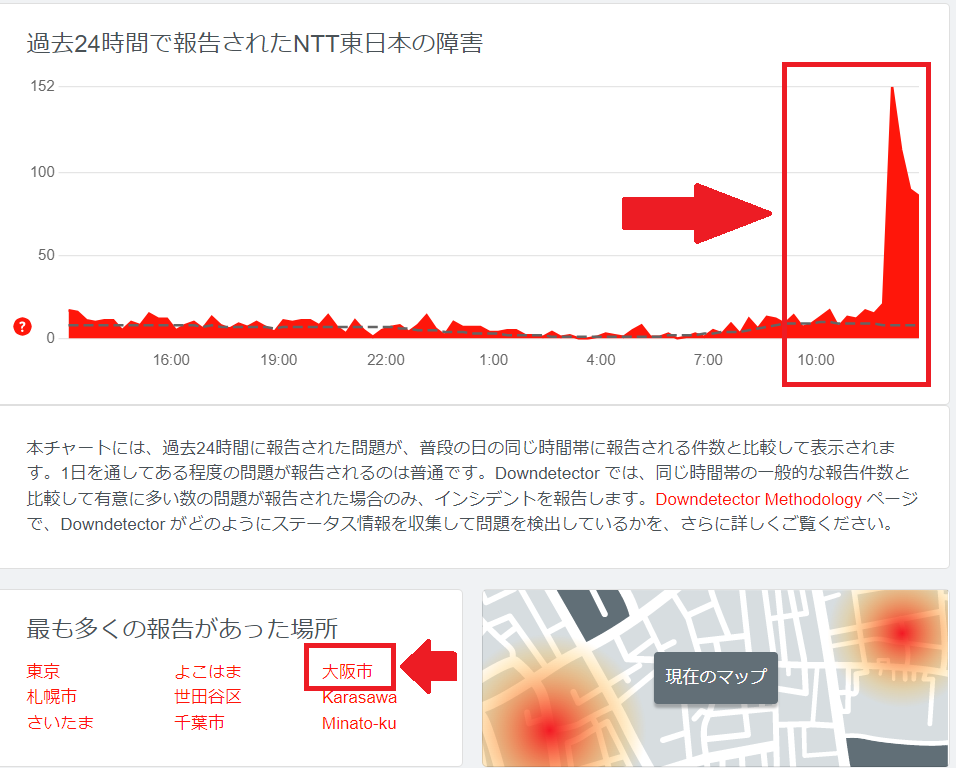Viewport: 956px width, 768px height.
Task: Select 千葉市 location link
Action: 199,722
